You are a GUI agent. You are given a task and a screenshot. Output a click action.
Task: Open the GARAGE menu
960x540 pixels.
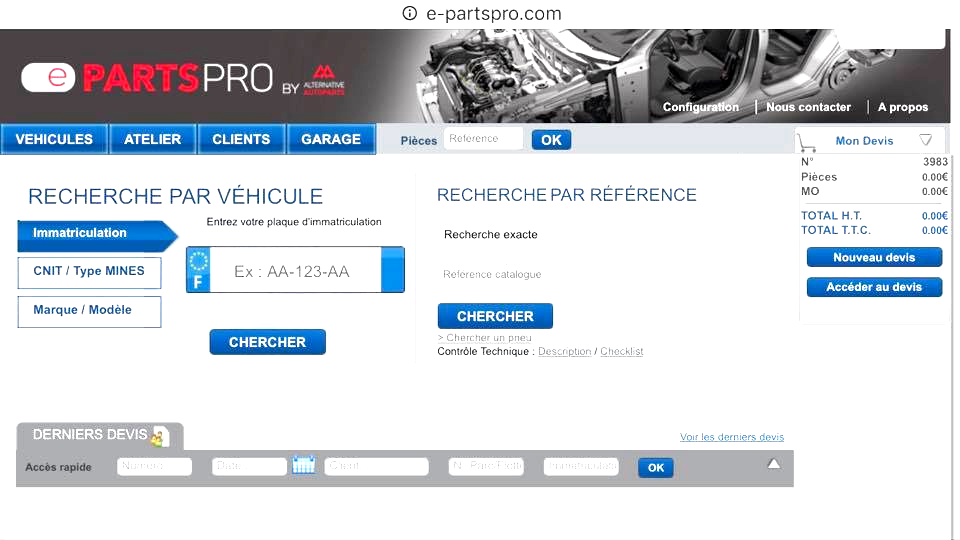tap(331, 139)
